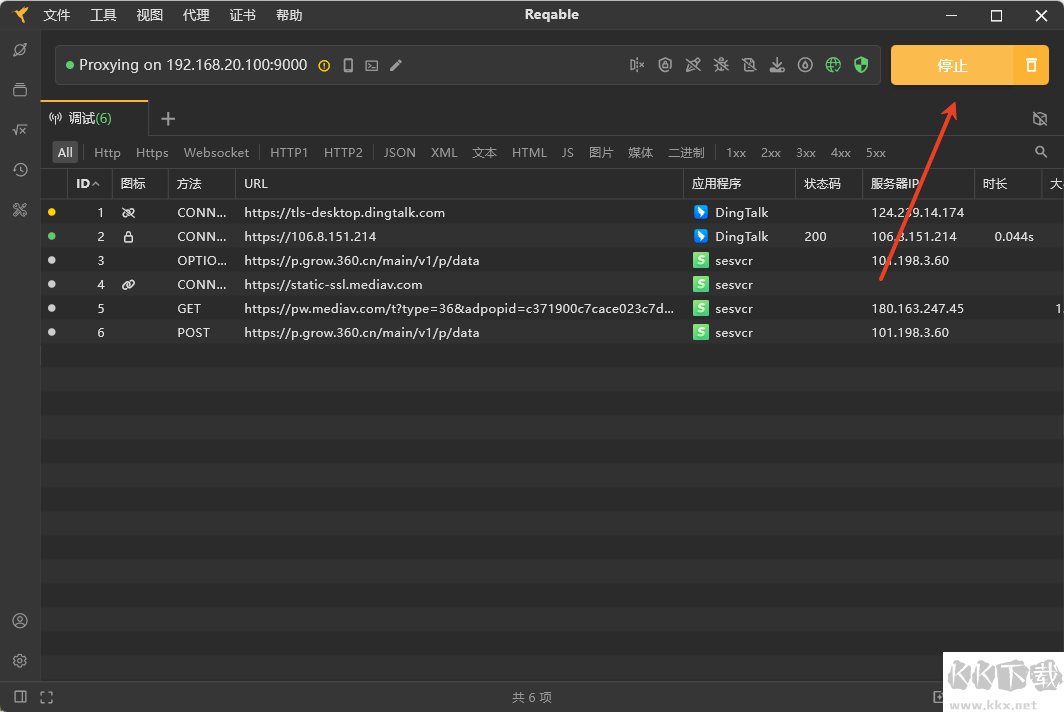Filter traffic by JSON type
The width and height of the screenshot is (1064, 712).
400,153
